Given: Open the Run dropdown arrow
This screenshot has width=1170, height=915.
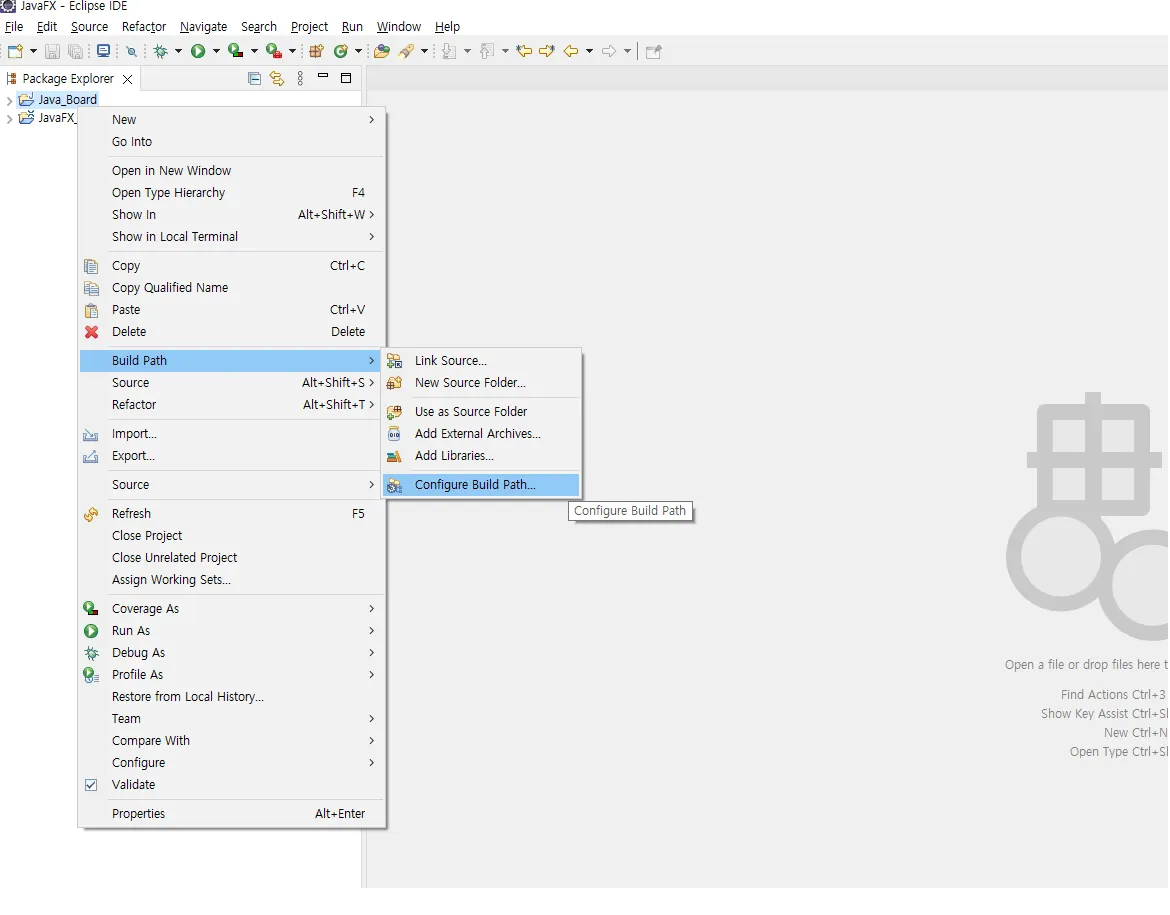Looking at the screenshot, I should (x=216, y=51).
